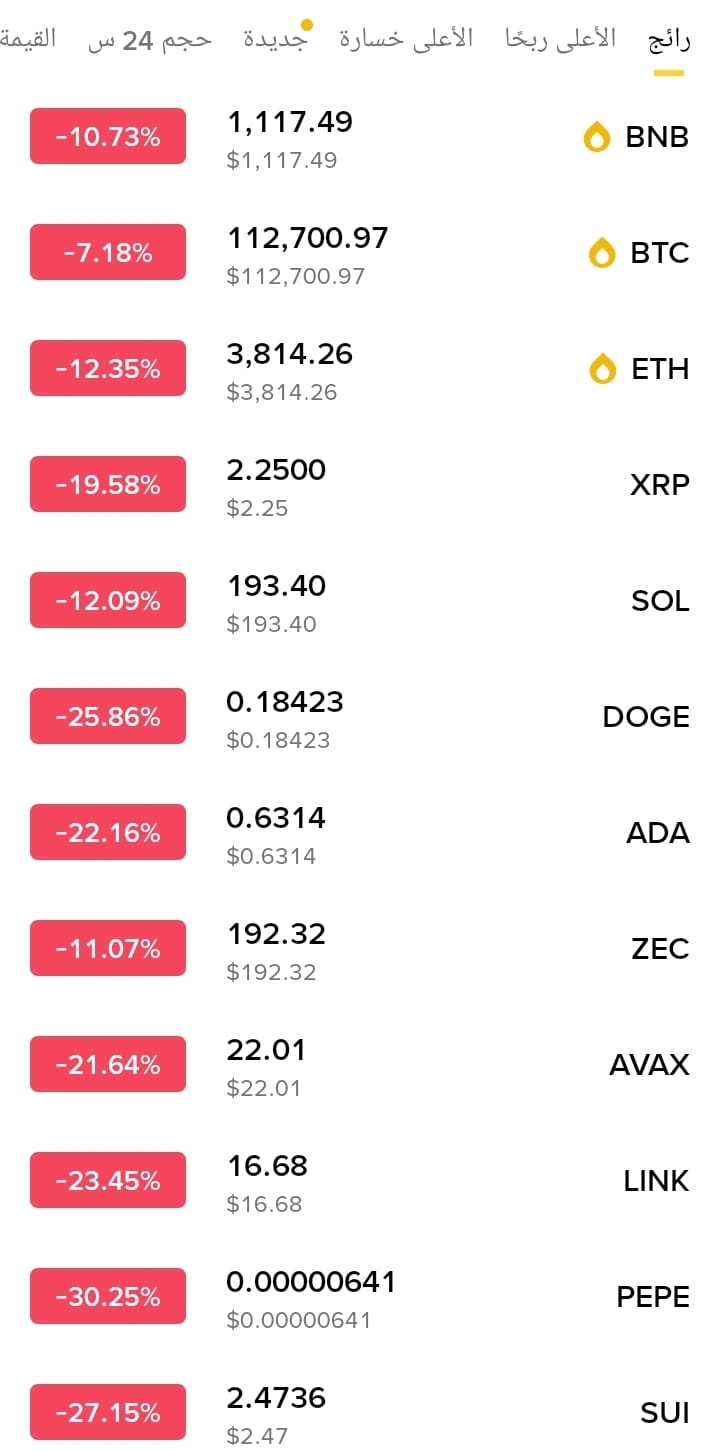The image size is (719, 1452).
Task: Tap the -10.73% change badge for BNB
Action: point(108,136)
